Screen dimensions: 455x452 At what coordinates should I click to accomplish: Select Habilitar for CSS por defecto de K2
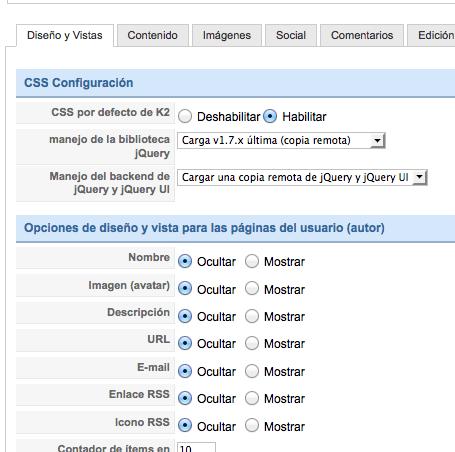[270, 116]
